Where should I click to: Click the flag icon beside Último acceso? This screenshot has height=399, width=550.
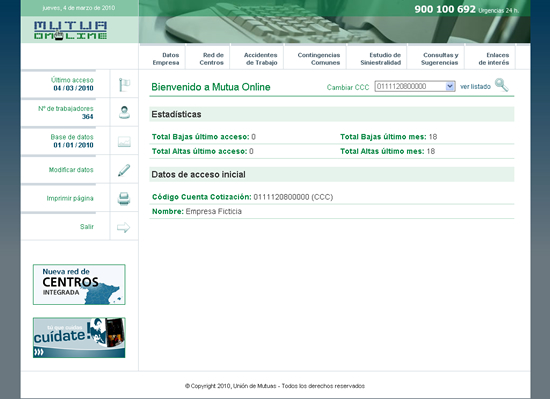click(124, 84)
